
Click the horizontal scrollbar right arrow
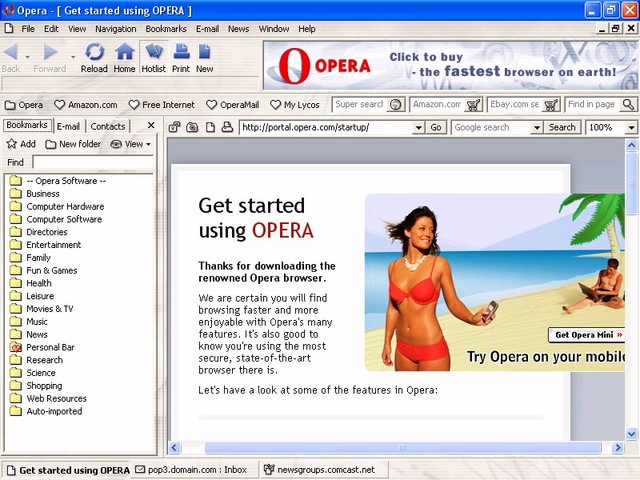coord(618,448)
